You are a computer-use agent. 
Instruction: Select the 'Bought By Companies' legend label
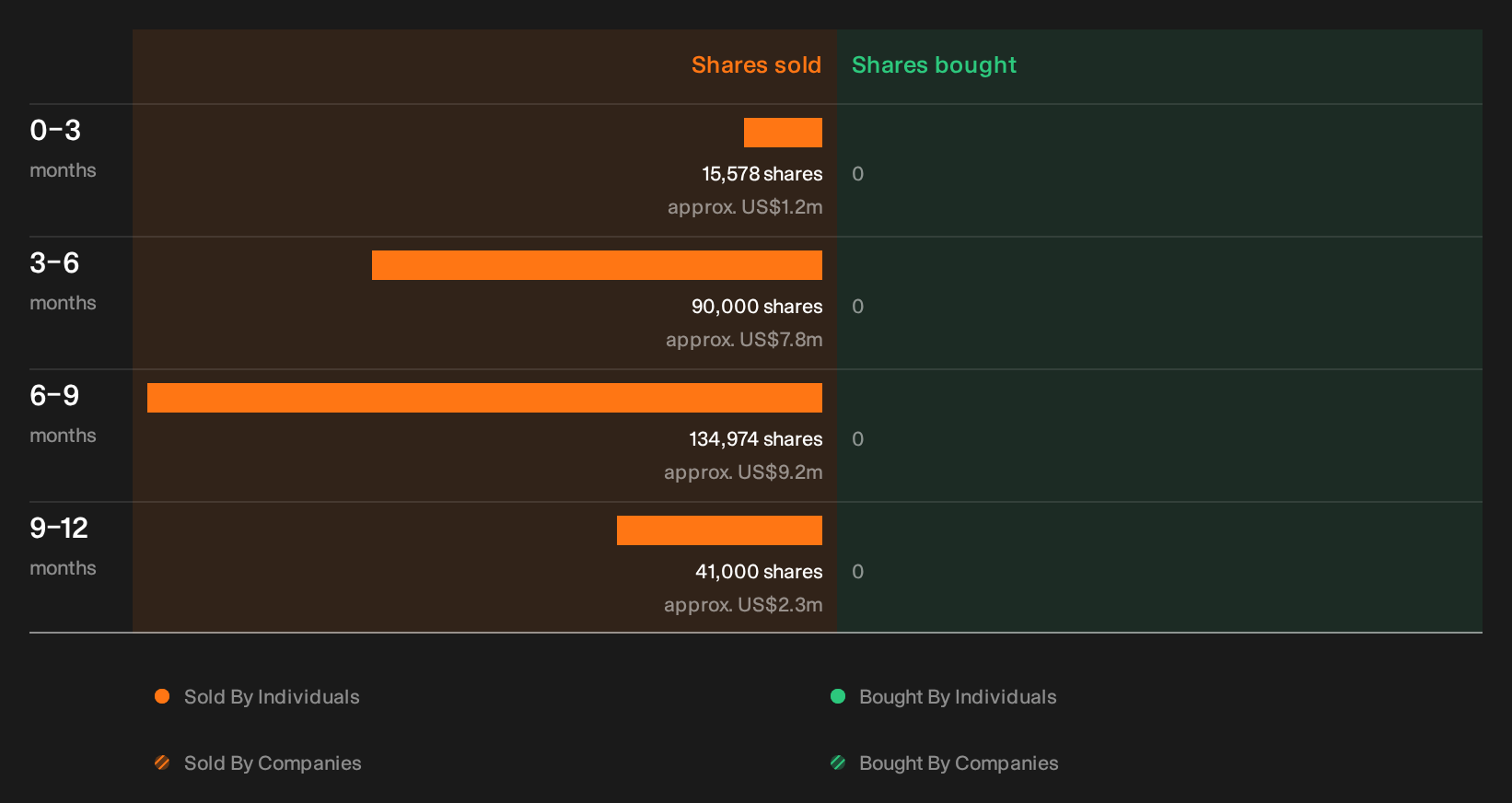click(x=959, y=763)
